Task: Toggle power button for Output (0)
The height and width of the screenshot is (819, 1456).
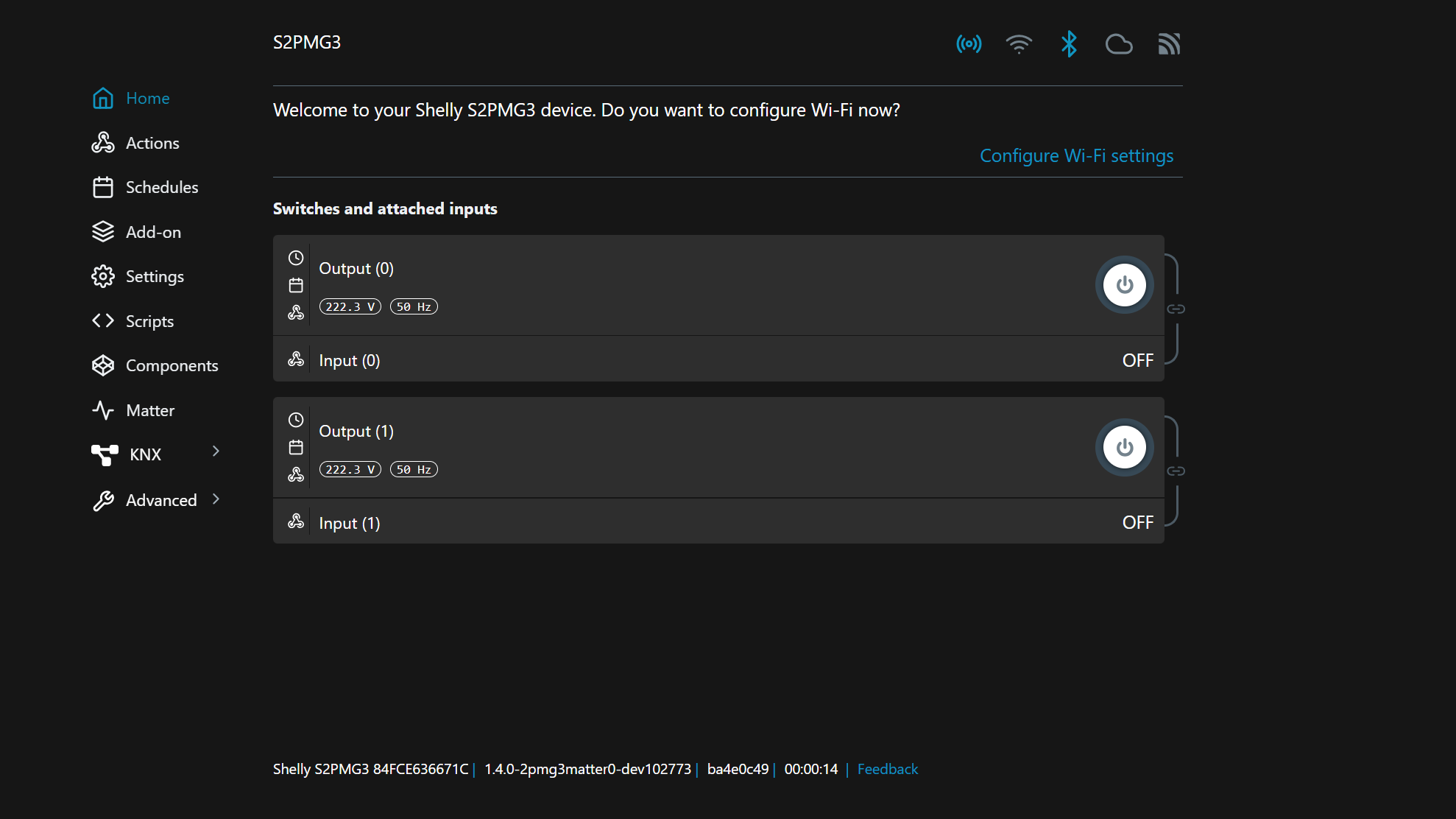Action: pyautogui.click(x=1124, y=285)
